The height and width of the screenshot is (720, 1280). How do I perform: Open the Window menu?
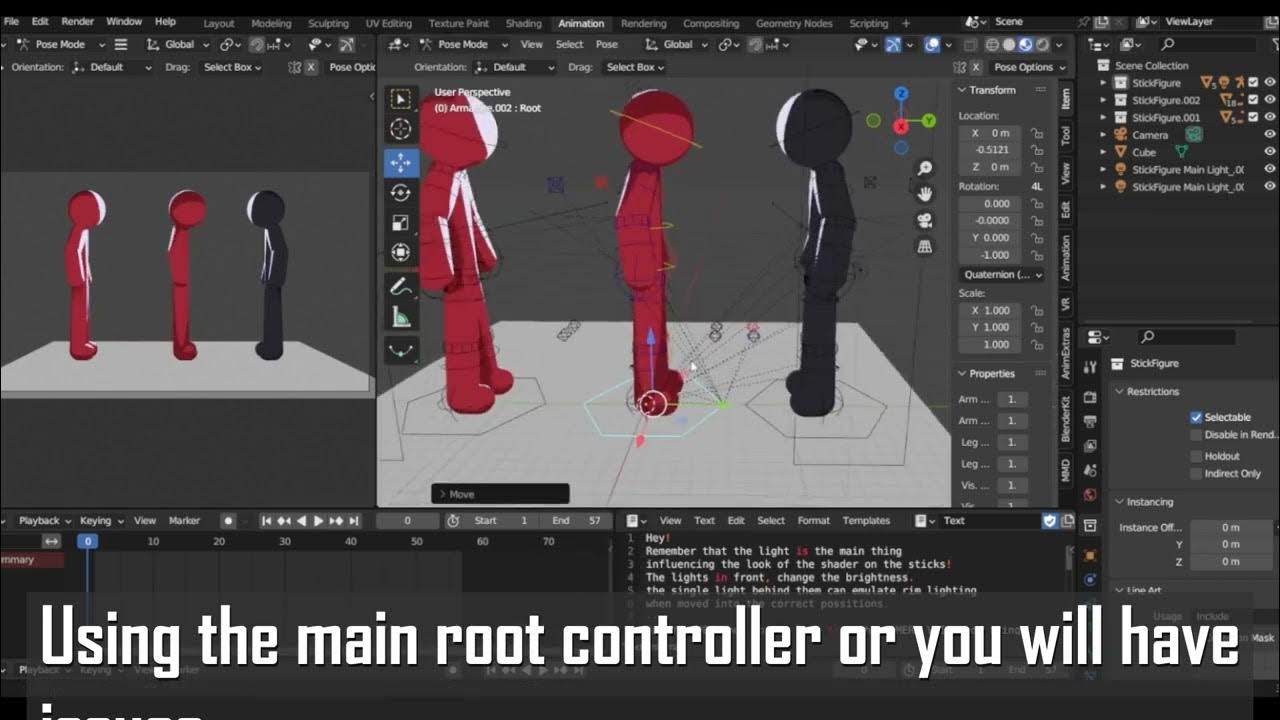(124, 21)
